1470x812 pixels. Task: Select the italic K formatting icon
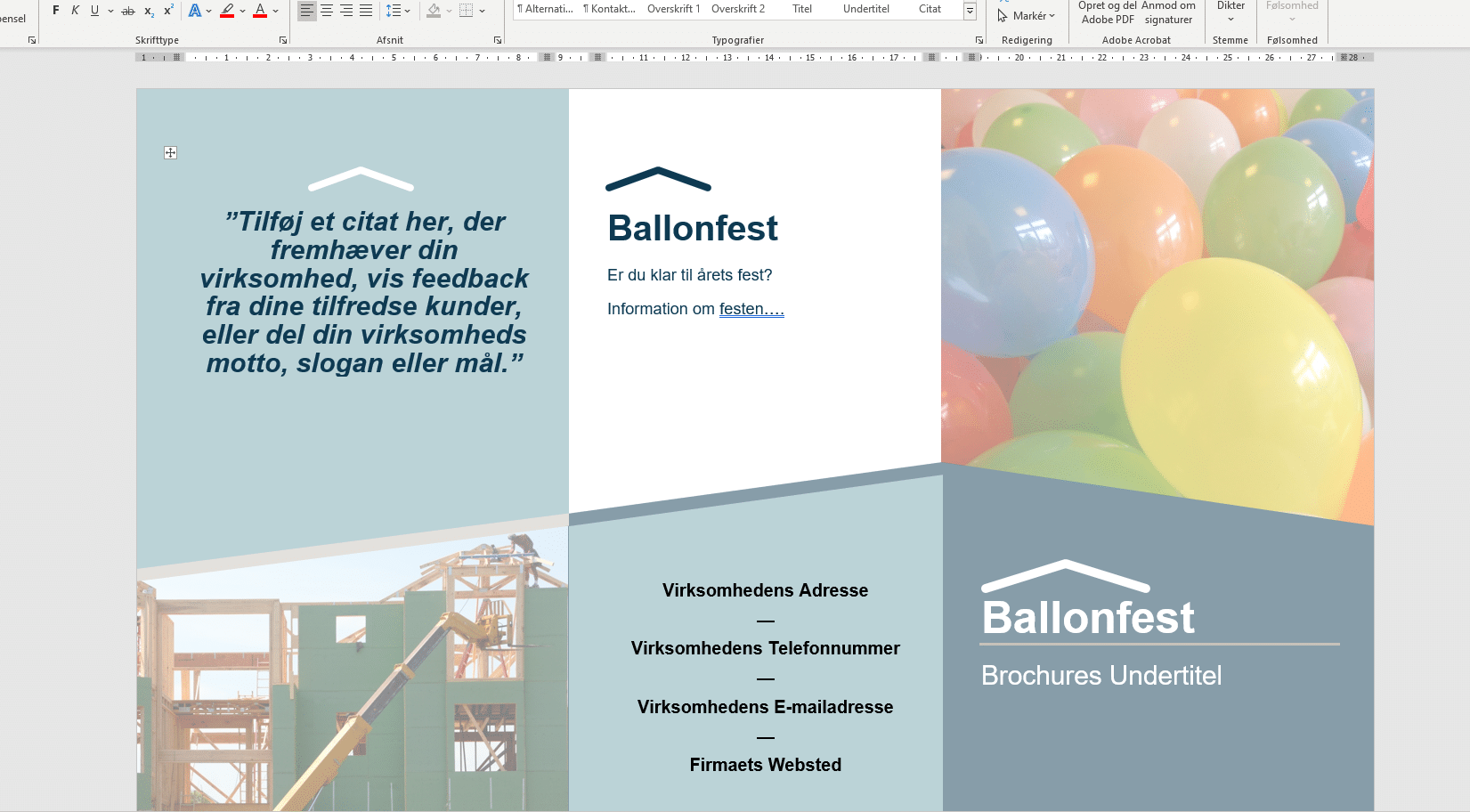[x=75, y=10]
